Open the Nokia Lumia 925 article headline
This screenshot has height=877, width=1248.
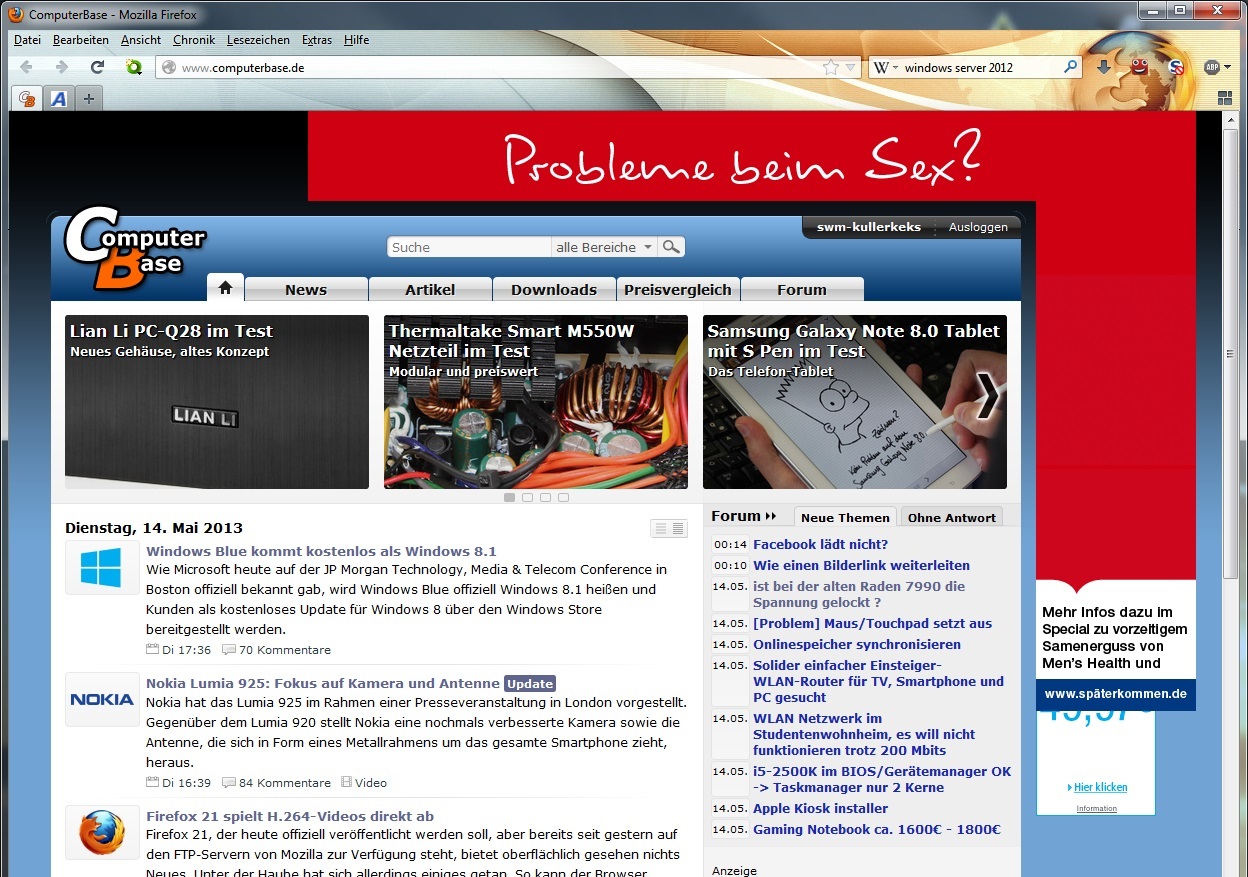coord(323,684)
